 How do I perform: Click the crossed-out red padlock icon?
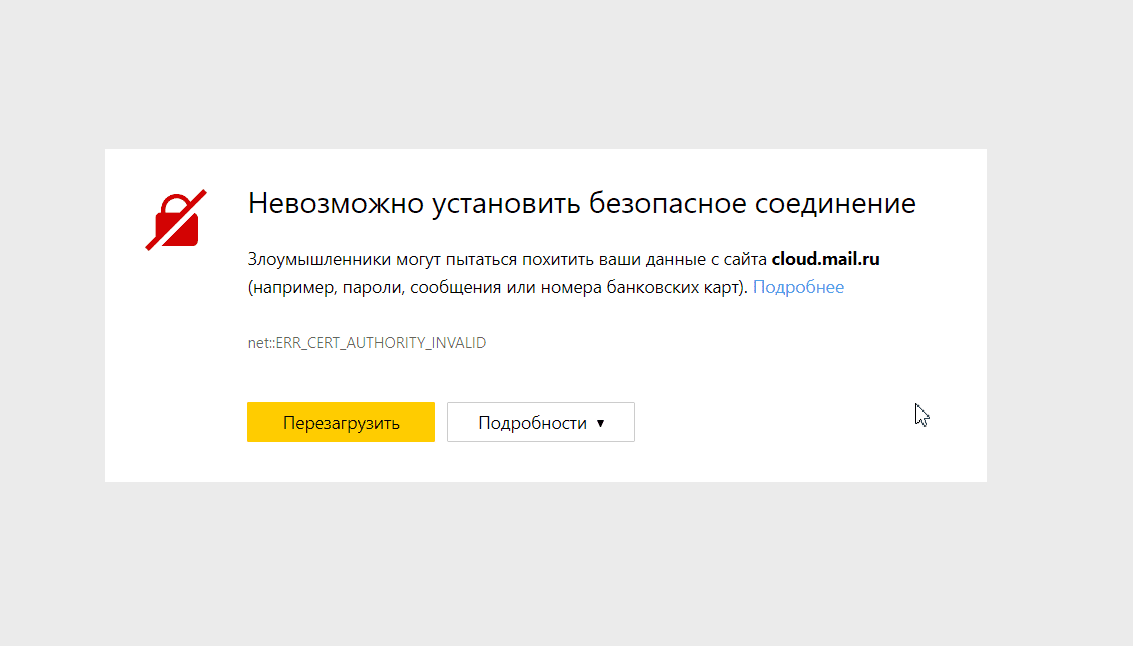(177, 219)
